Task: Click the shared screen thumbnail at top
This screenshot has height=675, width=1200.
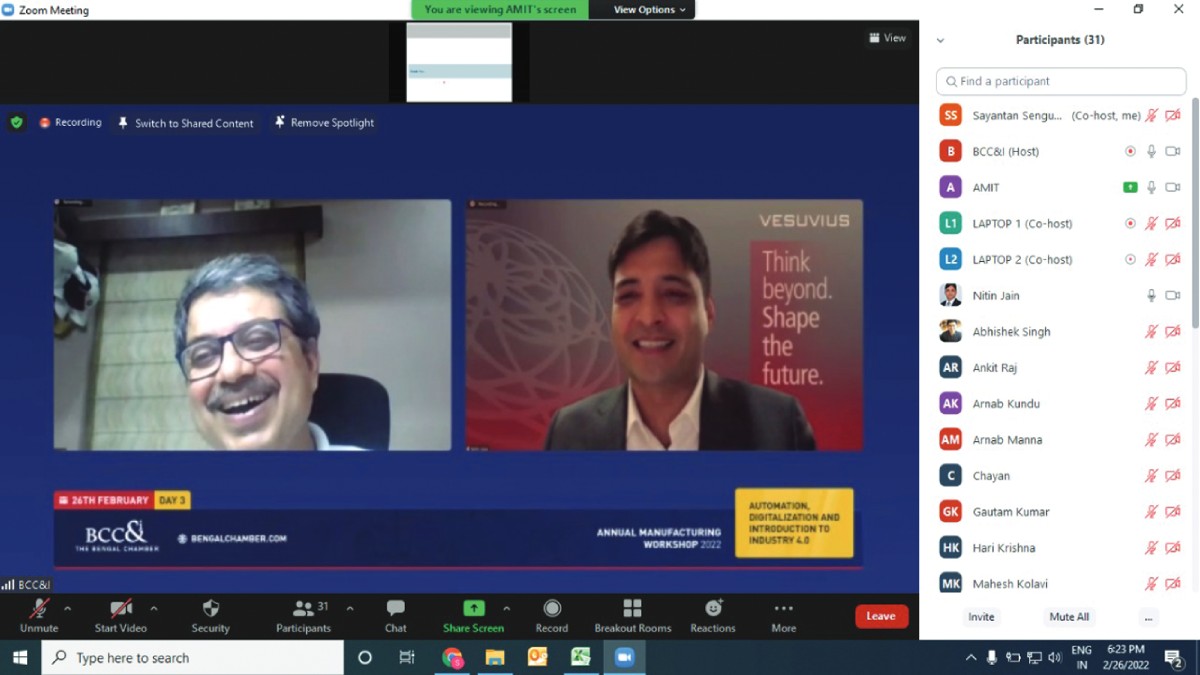Action: [x=459, y=62]
